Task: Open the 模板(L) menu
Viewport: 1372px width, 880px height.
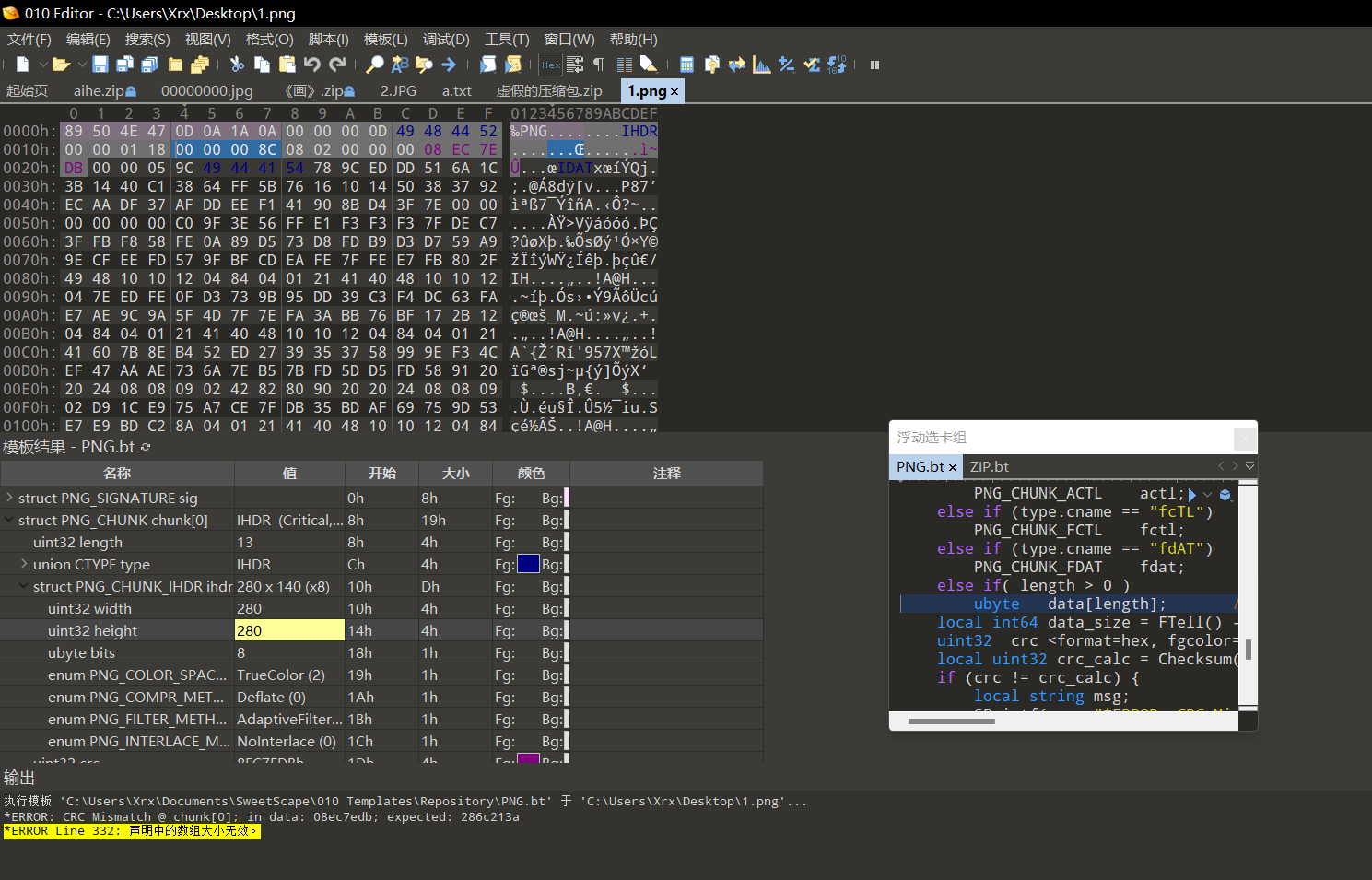Action: pyautogui.click(x=385, y=40)
